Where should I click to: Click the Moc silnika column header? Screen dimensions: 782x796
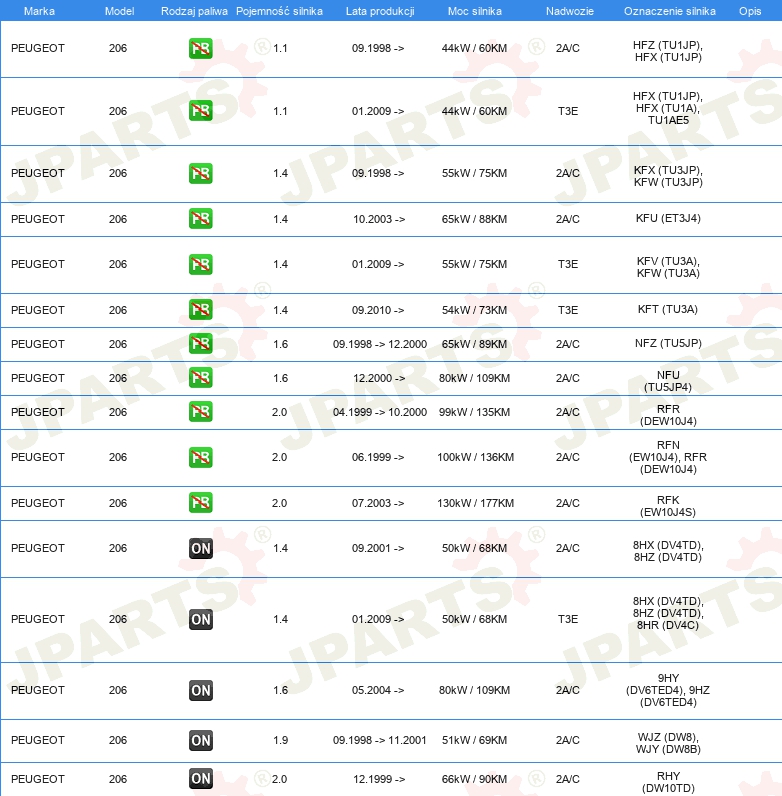click(474, 11)
